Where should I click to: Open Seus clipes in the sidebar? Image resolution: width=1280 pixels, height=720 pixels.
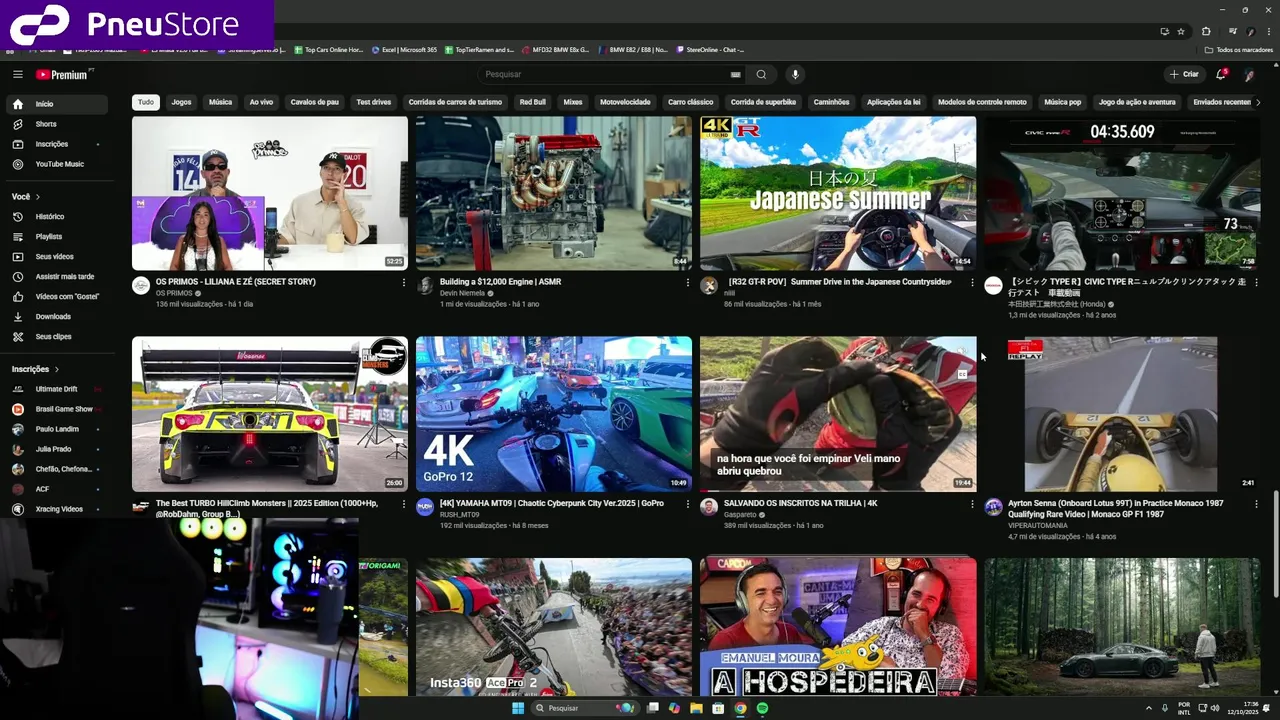pos(57,337)
